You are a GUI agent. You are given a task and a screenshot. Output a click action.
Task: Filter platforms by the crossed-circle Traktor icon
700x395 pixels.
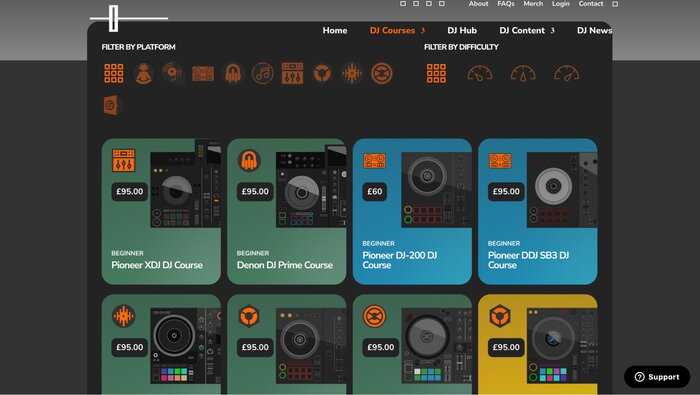tap(382, 74)
